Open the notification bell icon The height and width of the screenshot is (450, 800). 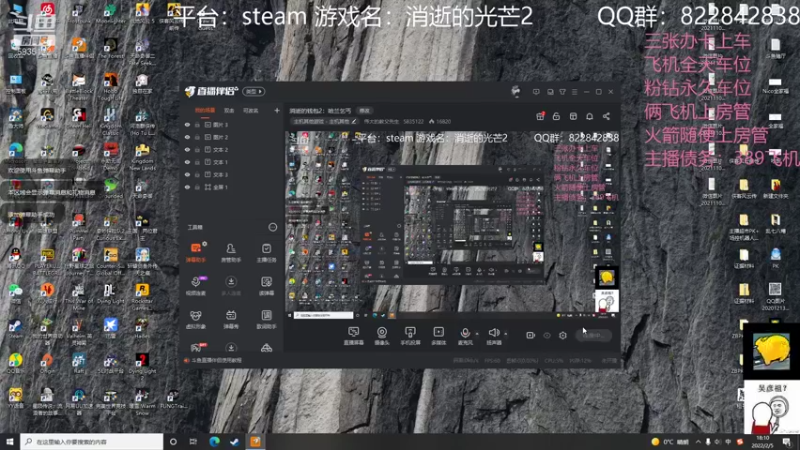[x=589, y=116]
